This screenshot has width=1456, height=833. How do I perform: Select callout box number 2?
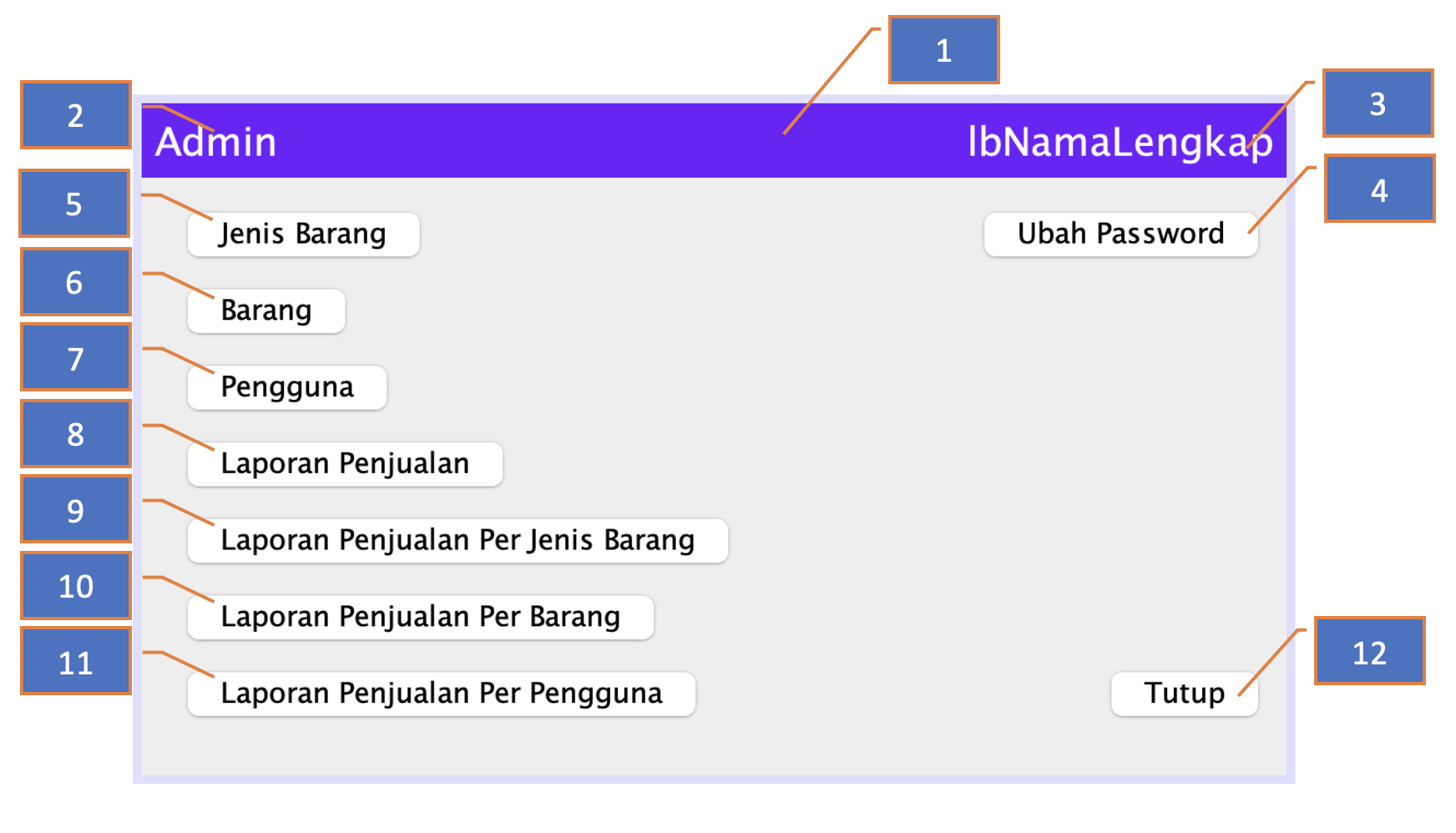tap(76, 115)
